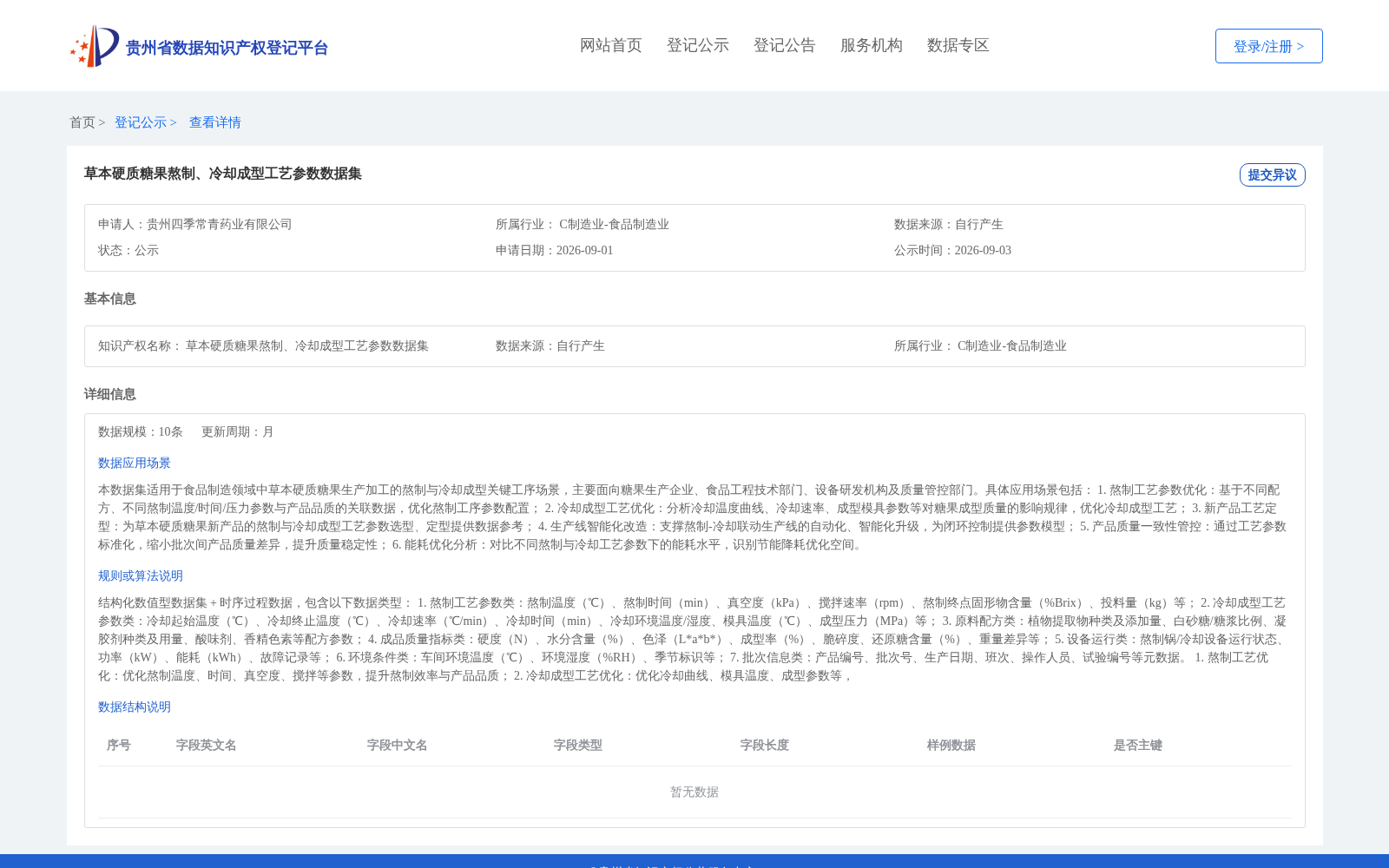Go to 网站首页 in the nav bar
Viewport: 1389px width, 868px height.
(x=611, y=45)
